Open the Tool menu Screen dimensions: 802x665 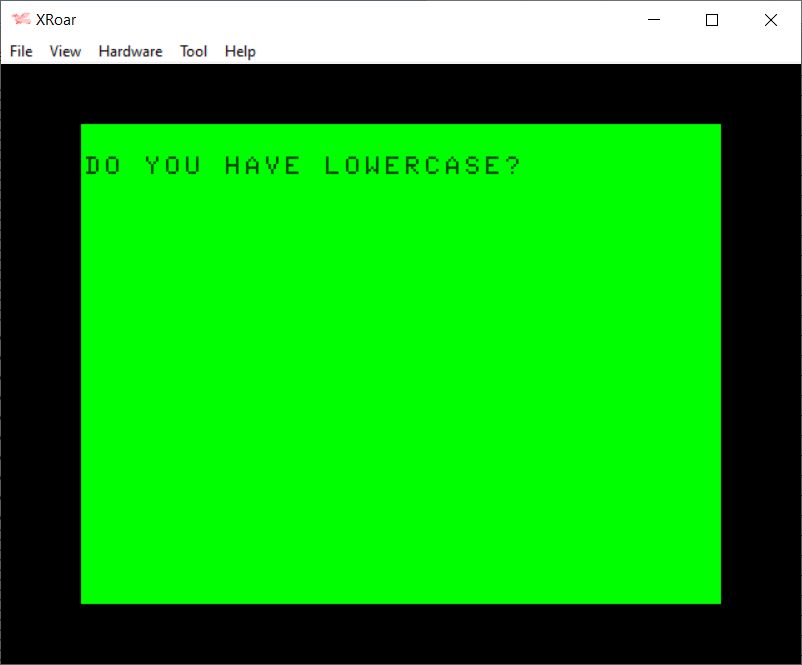pos(193,51)
